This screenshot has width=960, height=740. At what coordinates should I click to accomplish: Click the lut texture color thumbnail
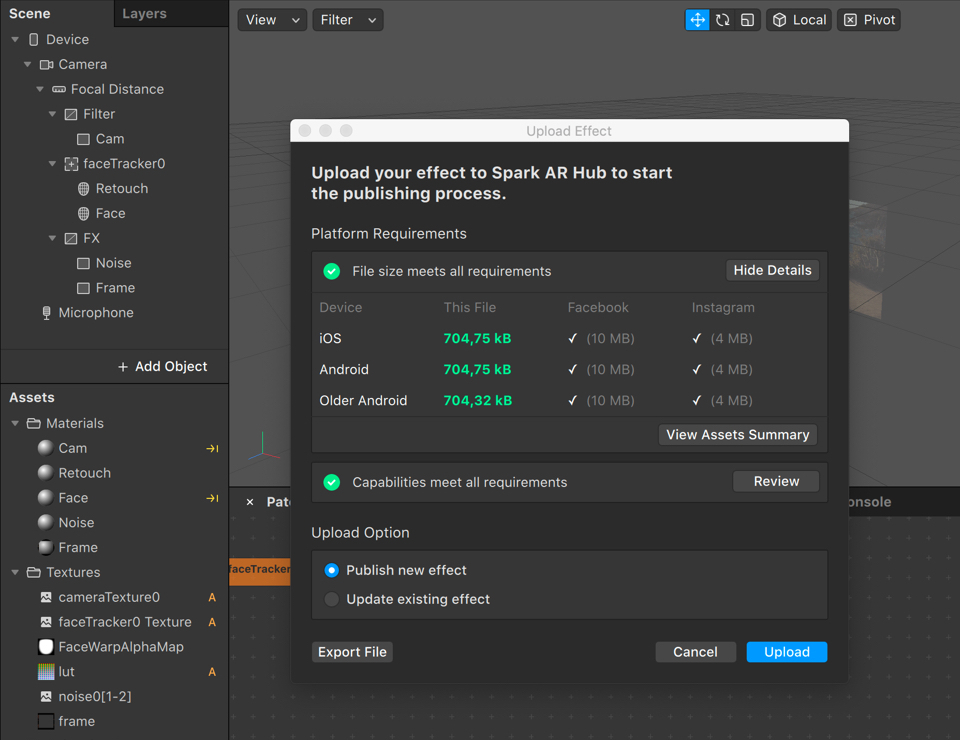point(46,672)
